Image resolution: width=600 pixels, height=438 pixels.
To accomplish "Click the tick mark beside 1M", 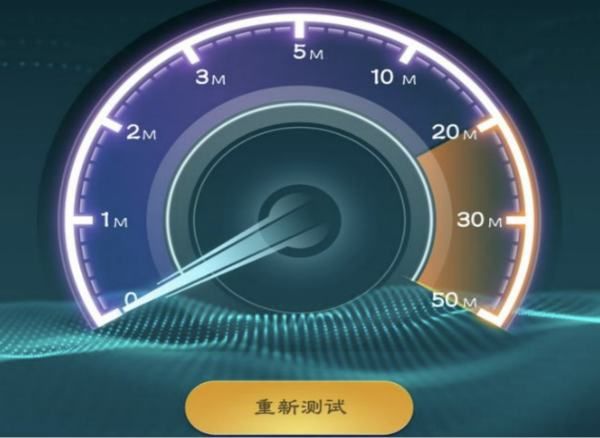I will tap(82, 220).
